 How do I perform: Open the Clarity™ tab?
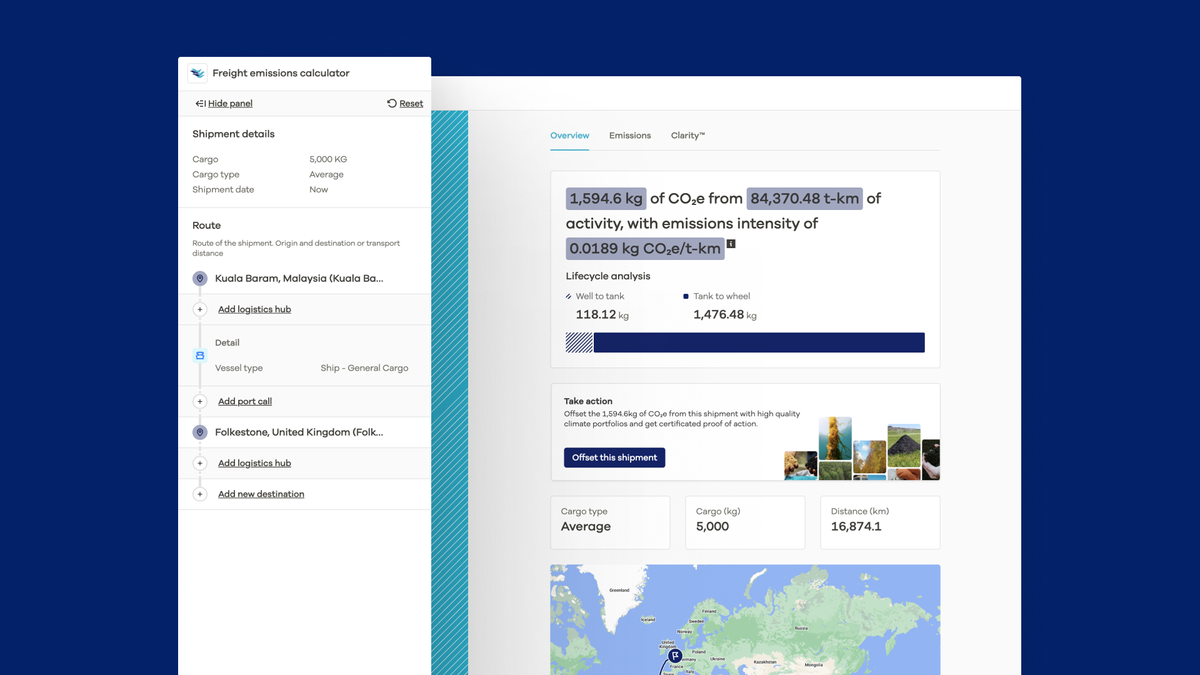click(687, 135)
